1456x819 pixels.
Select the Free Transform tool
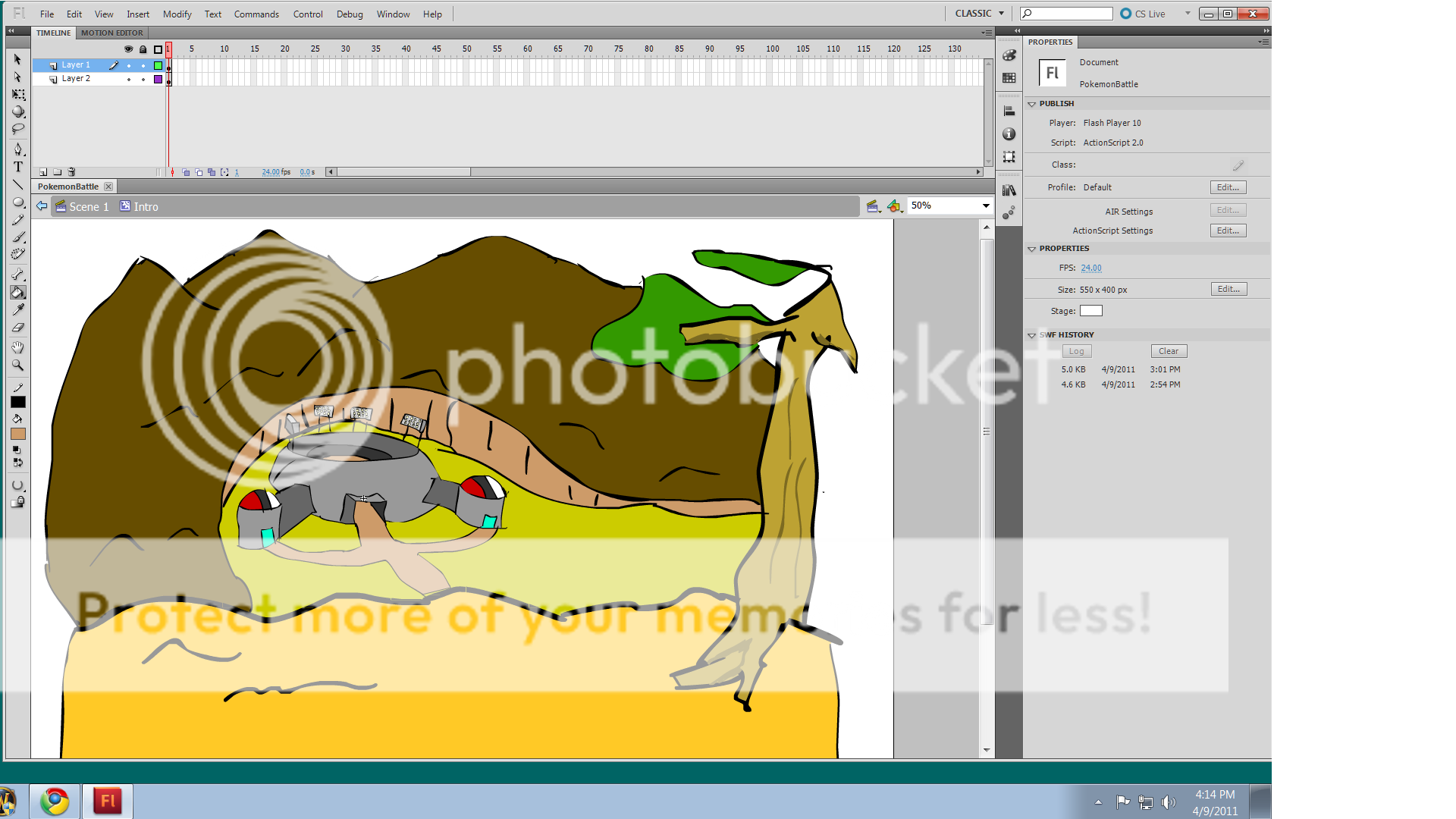[x=17, y=94]
